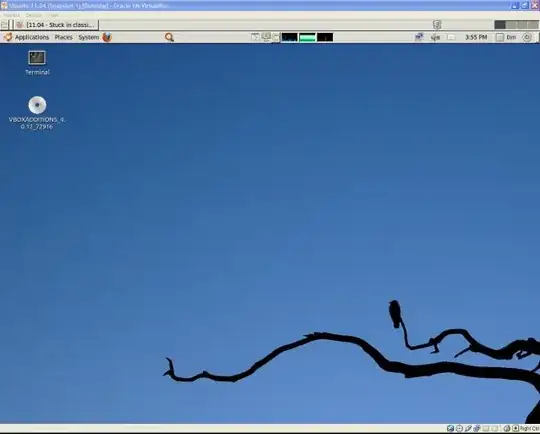
Task: Open the Places menu
Action: [x=63, y=37]
